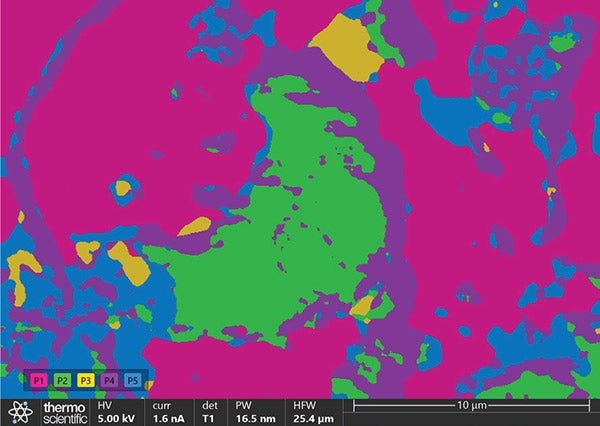Choose the P4 purple legend swatch

109,381
